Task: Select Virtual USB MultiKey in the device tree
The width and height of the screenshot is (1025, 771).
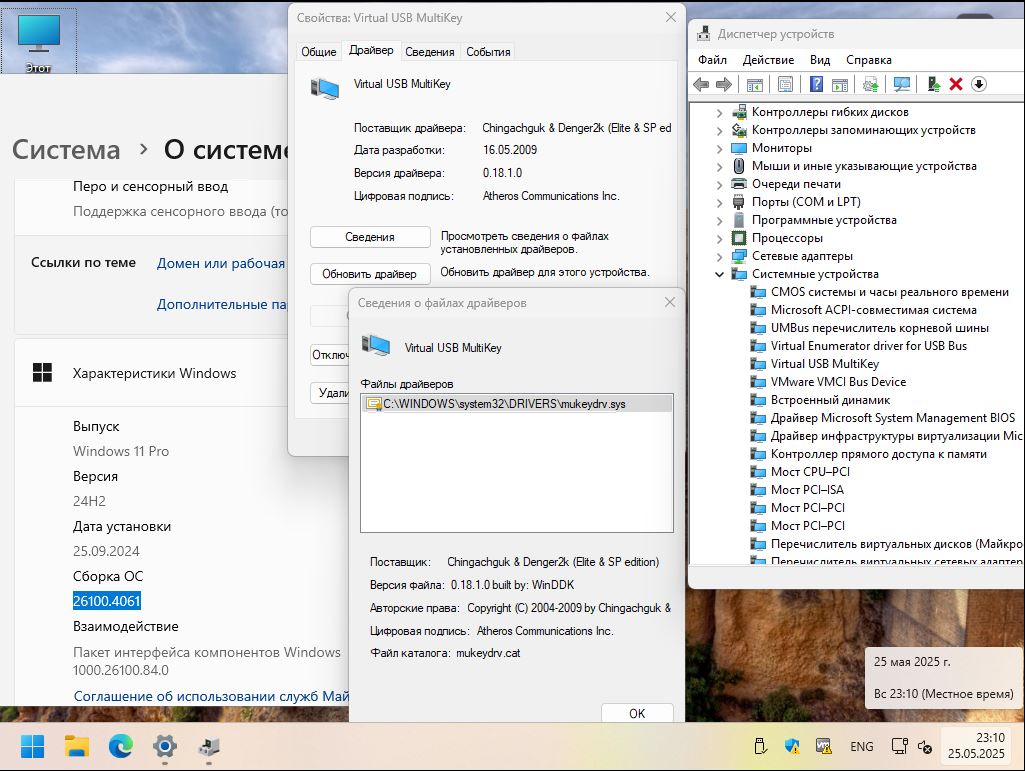Action: (x=824, y=364)
